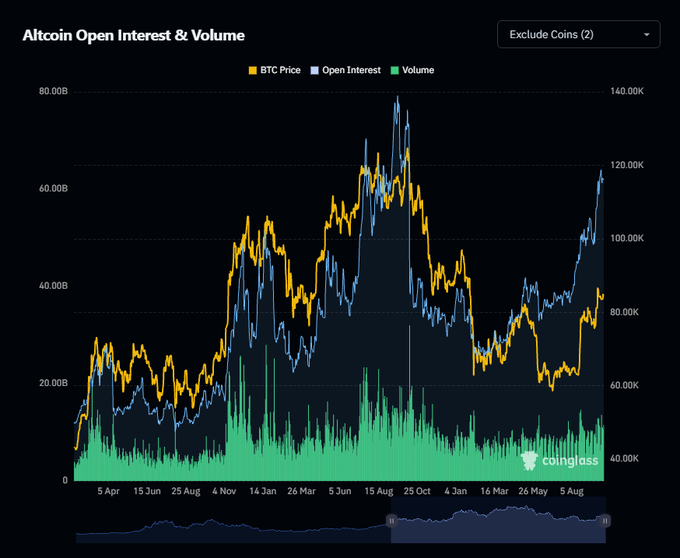
Task: Click the unselected area of range navigator
Action: tap(233, 520)
